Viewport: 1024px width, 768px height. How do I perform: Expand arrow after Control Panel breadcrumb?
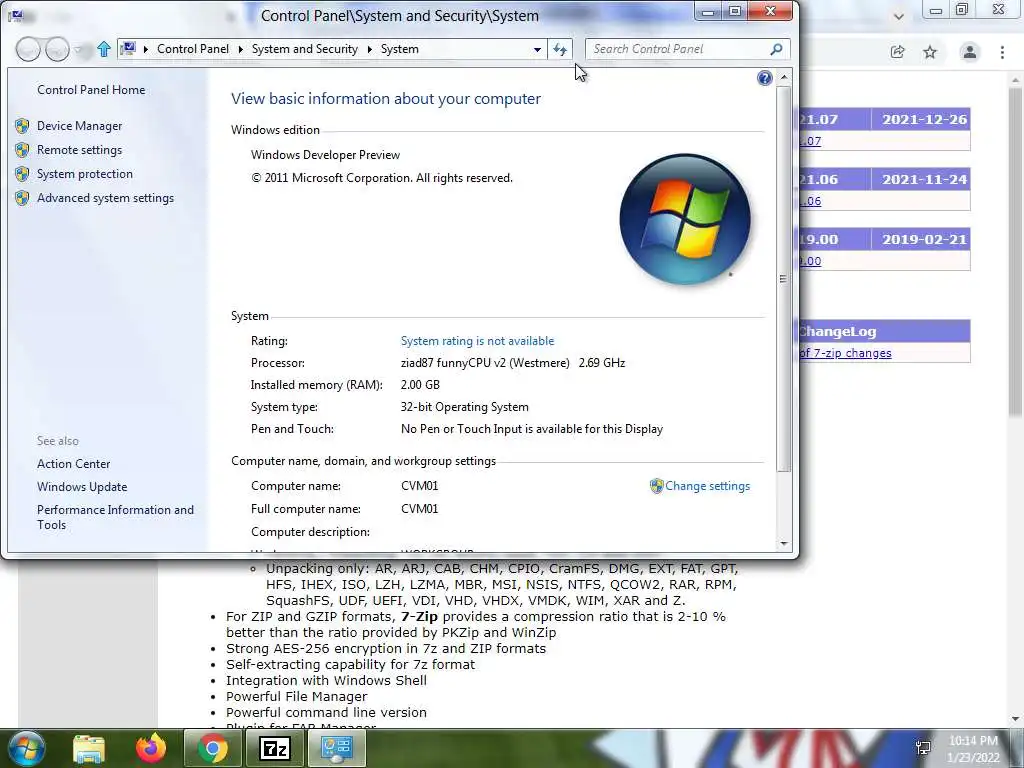[x=240, y=49]
